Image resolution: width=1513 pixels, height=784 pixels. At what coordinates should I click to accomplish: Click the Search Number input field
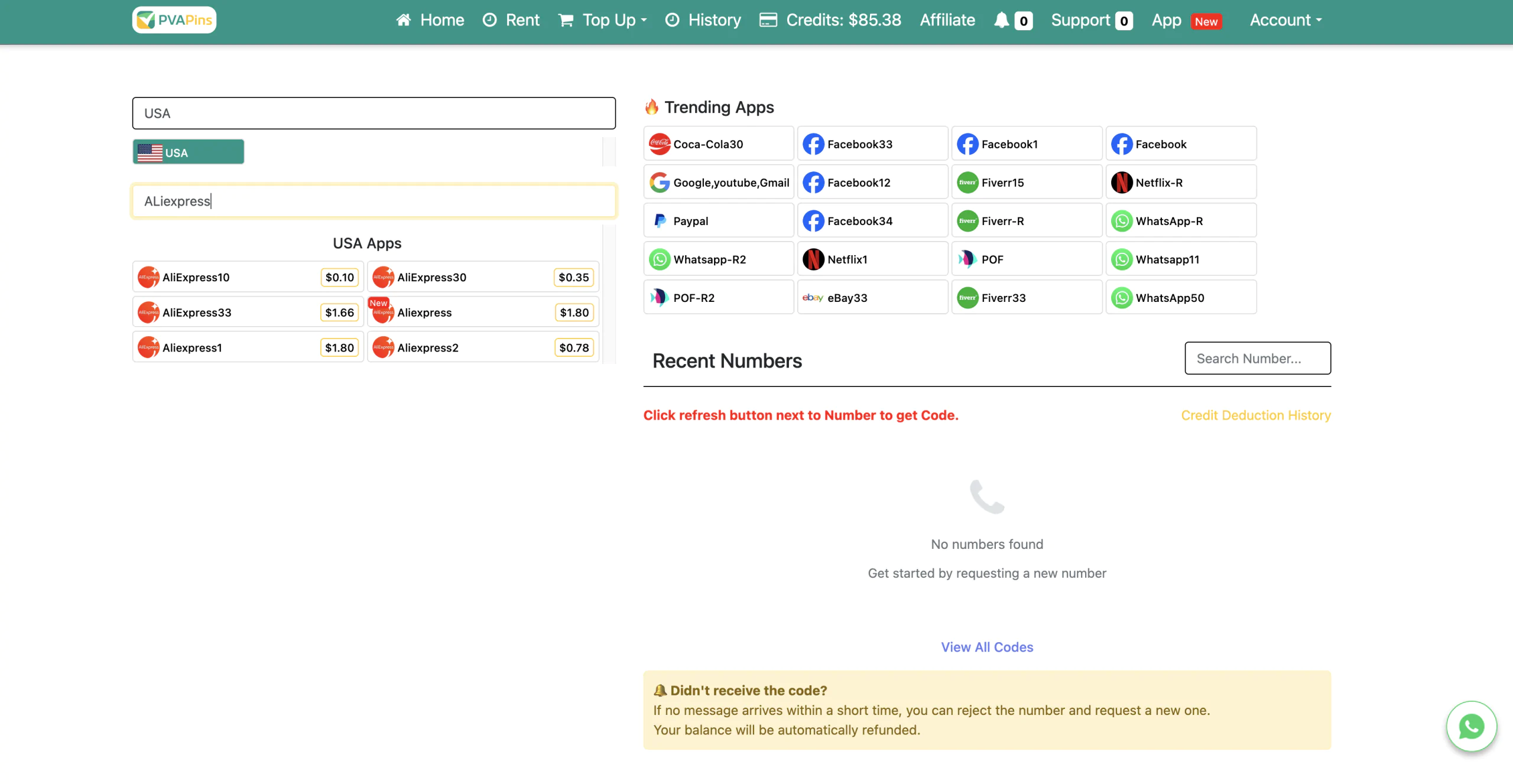pos(1258,358)
